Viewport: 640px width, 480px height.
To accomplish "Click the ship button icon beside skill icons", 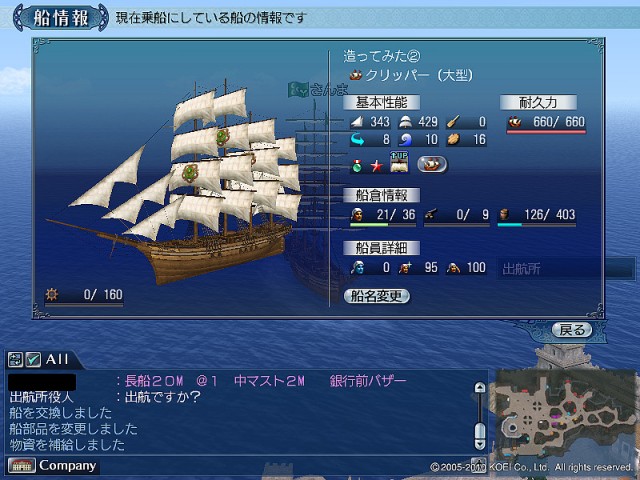I will (432, 164).
